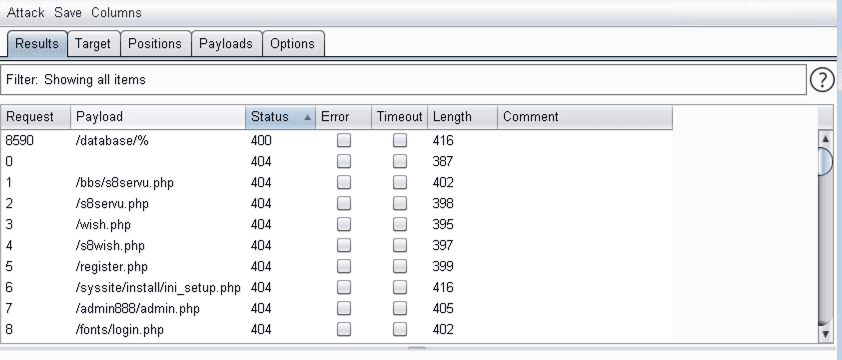Viewport: 842px width, 360px height.
Task: Open the filter help question mark icon
Action: tap(822, 80)
